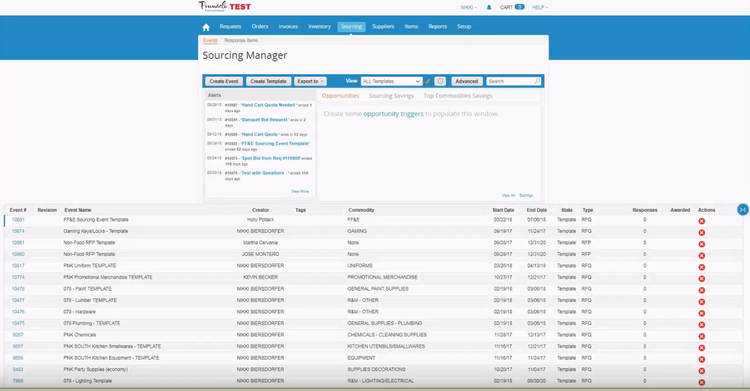
Task: Open the Inventory menu
Action: (x=320, y=27)
